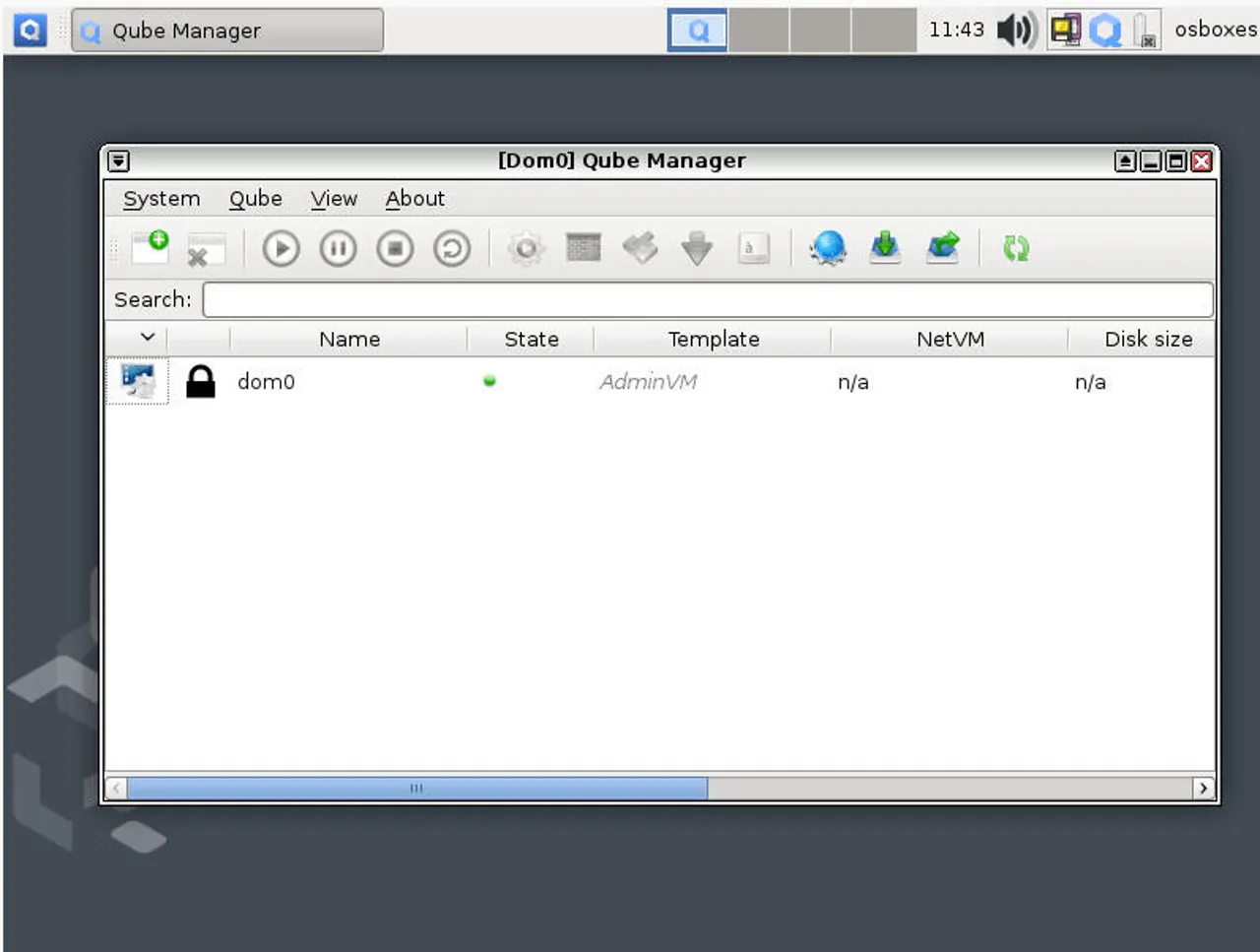Restart the selected qube
This screenshot has height=952, width=1260.
click(452, 249)
